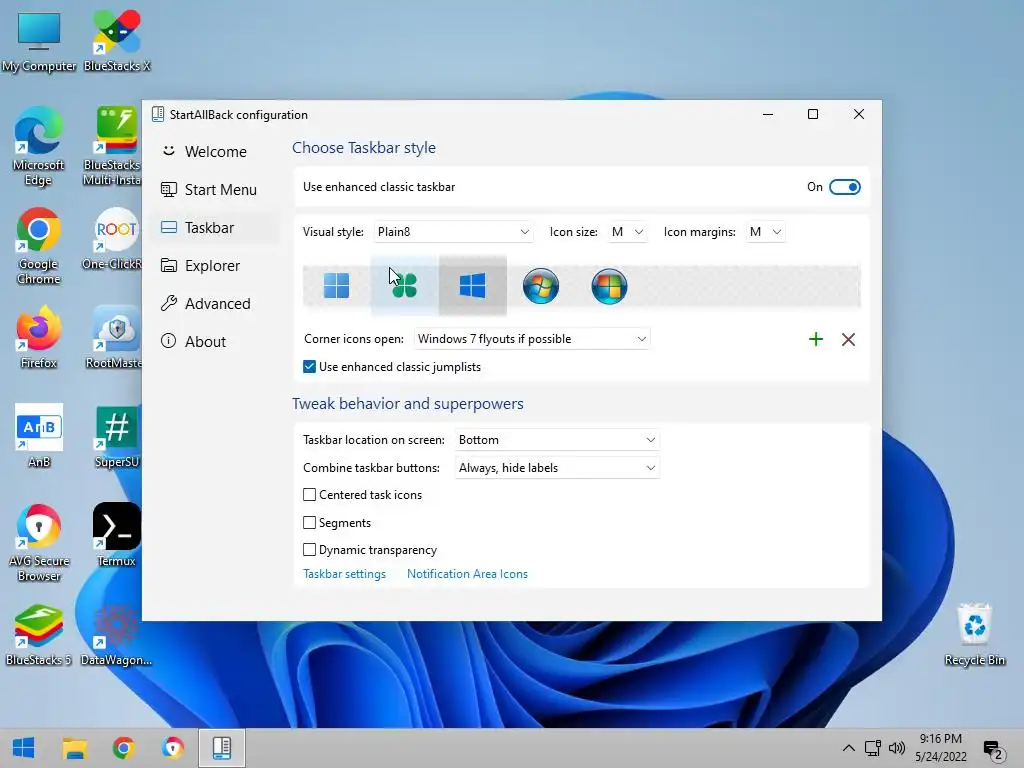Open Explorer settings section
This screenshot has width=1024, height=768.
214,266
